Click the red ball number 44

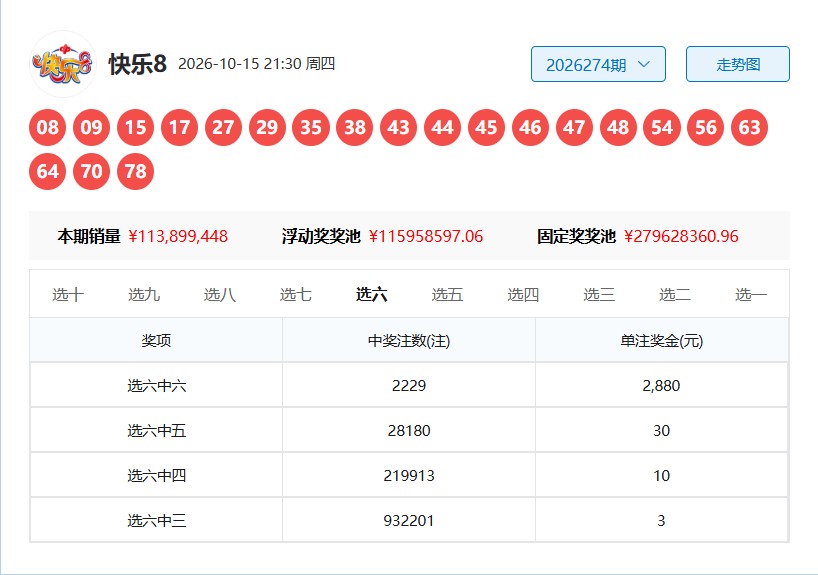442,127
